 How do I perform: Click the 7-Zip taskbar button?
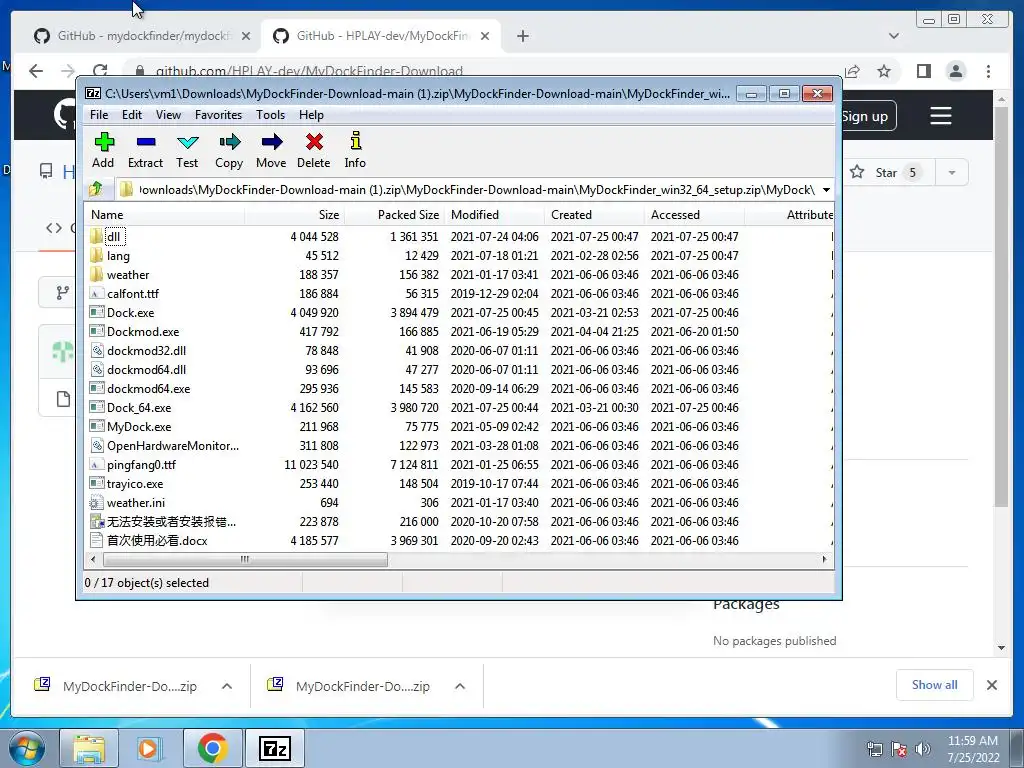click(274, 748)
